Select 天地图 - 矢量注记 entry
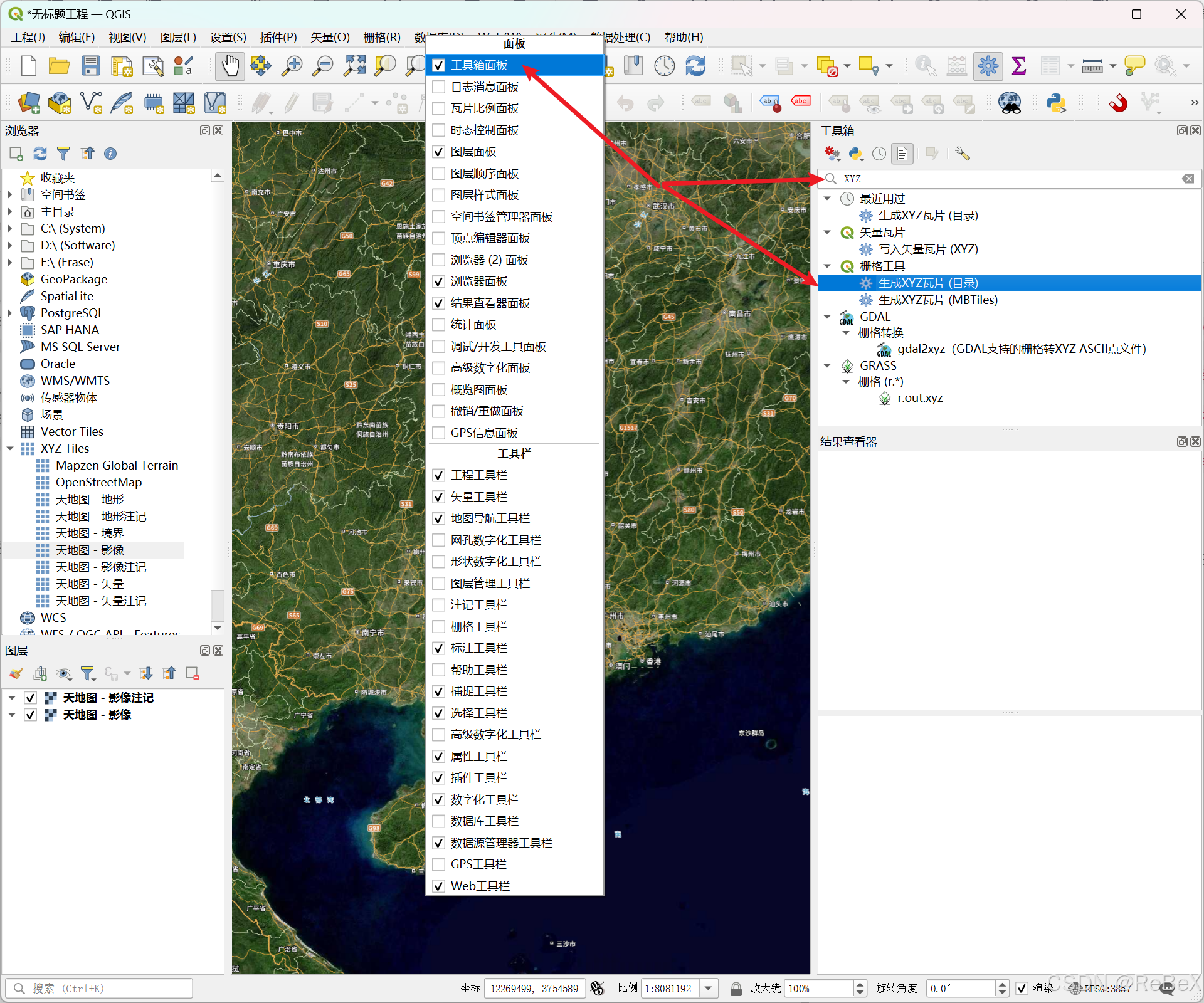Viewport: 1204px width, 1003px height. 101,601
